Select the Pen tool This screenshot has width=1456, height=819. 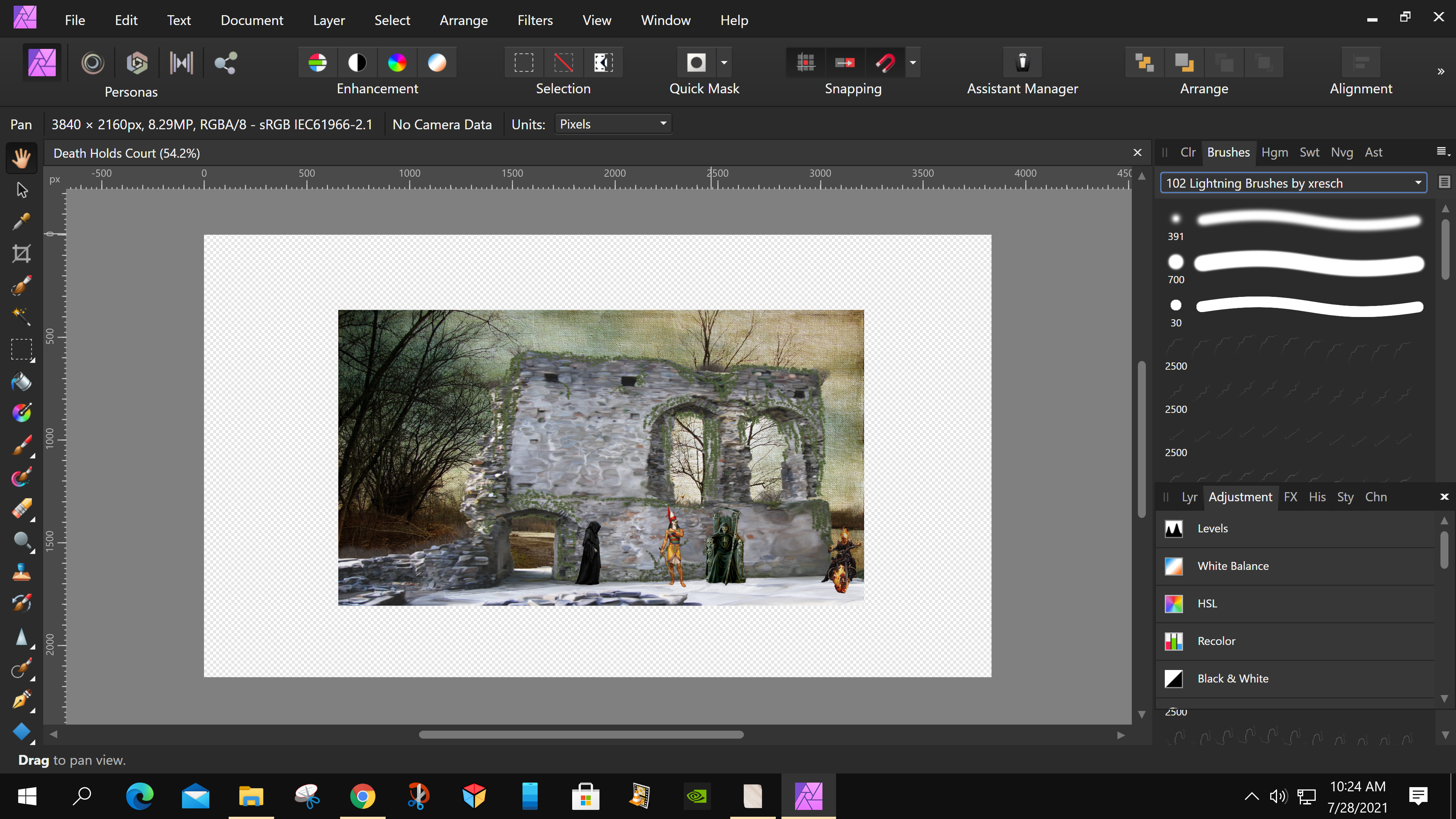[22, 700]
